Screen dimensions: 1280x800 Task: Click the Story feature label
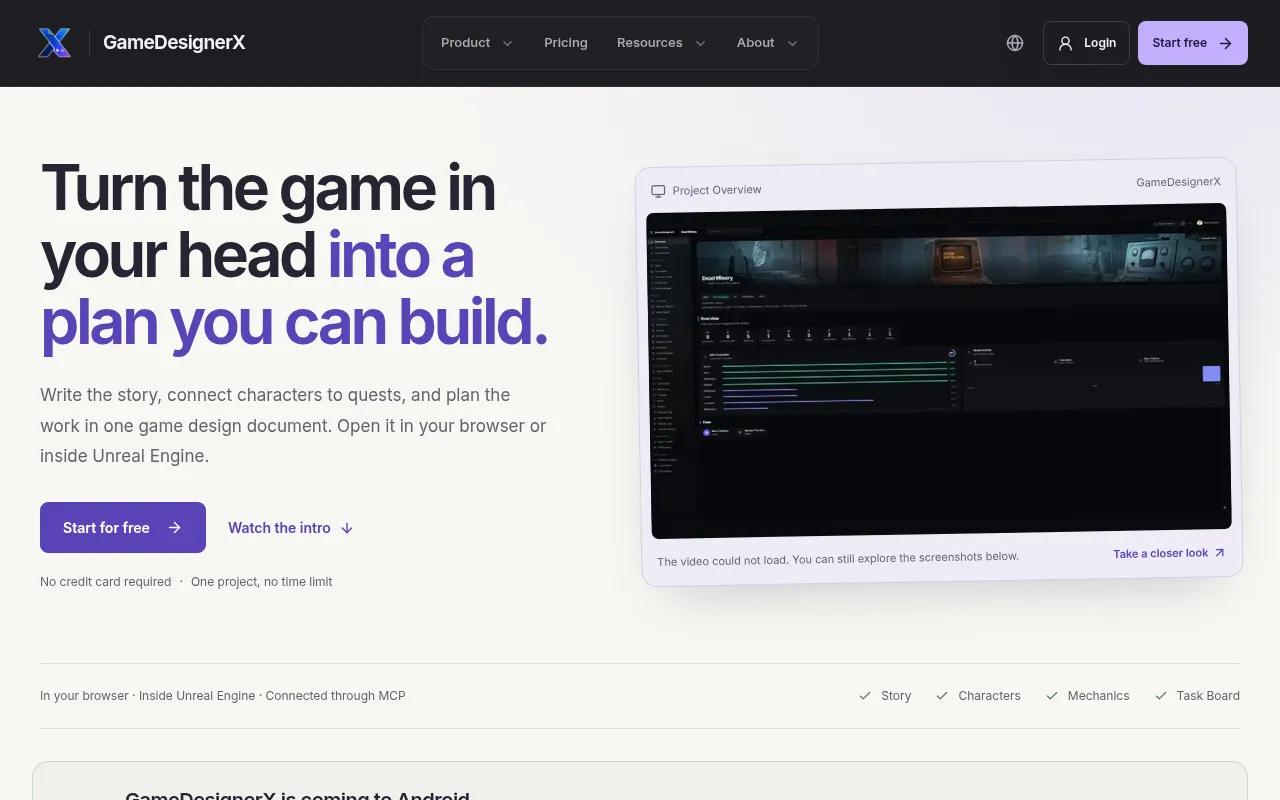tap(896, 696)
